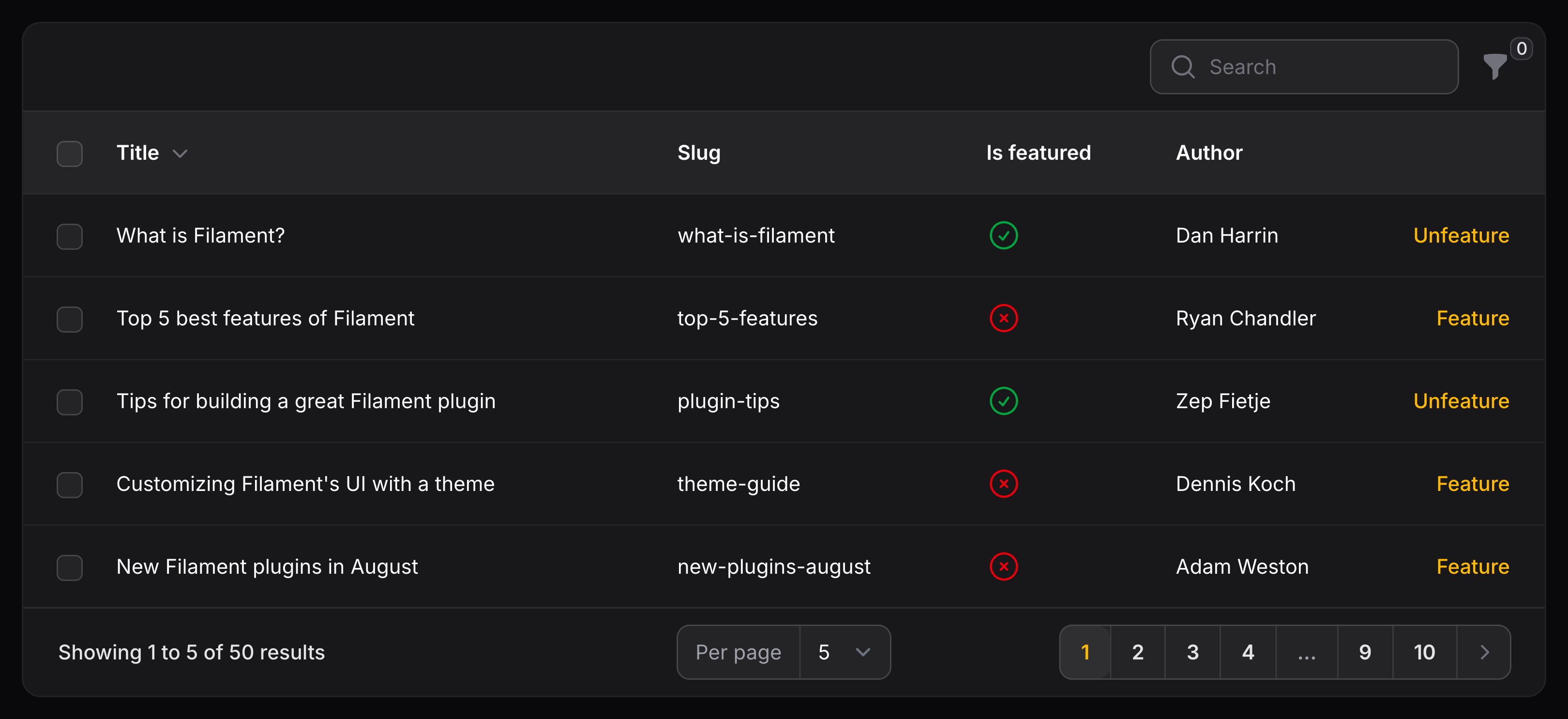Image resolution: width=1568 pixels, height=719 pixels.
Task: Click red X icon for new-plugins-august
Action: [x=1003, y=567]
